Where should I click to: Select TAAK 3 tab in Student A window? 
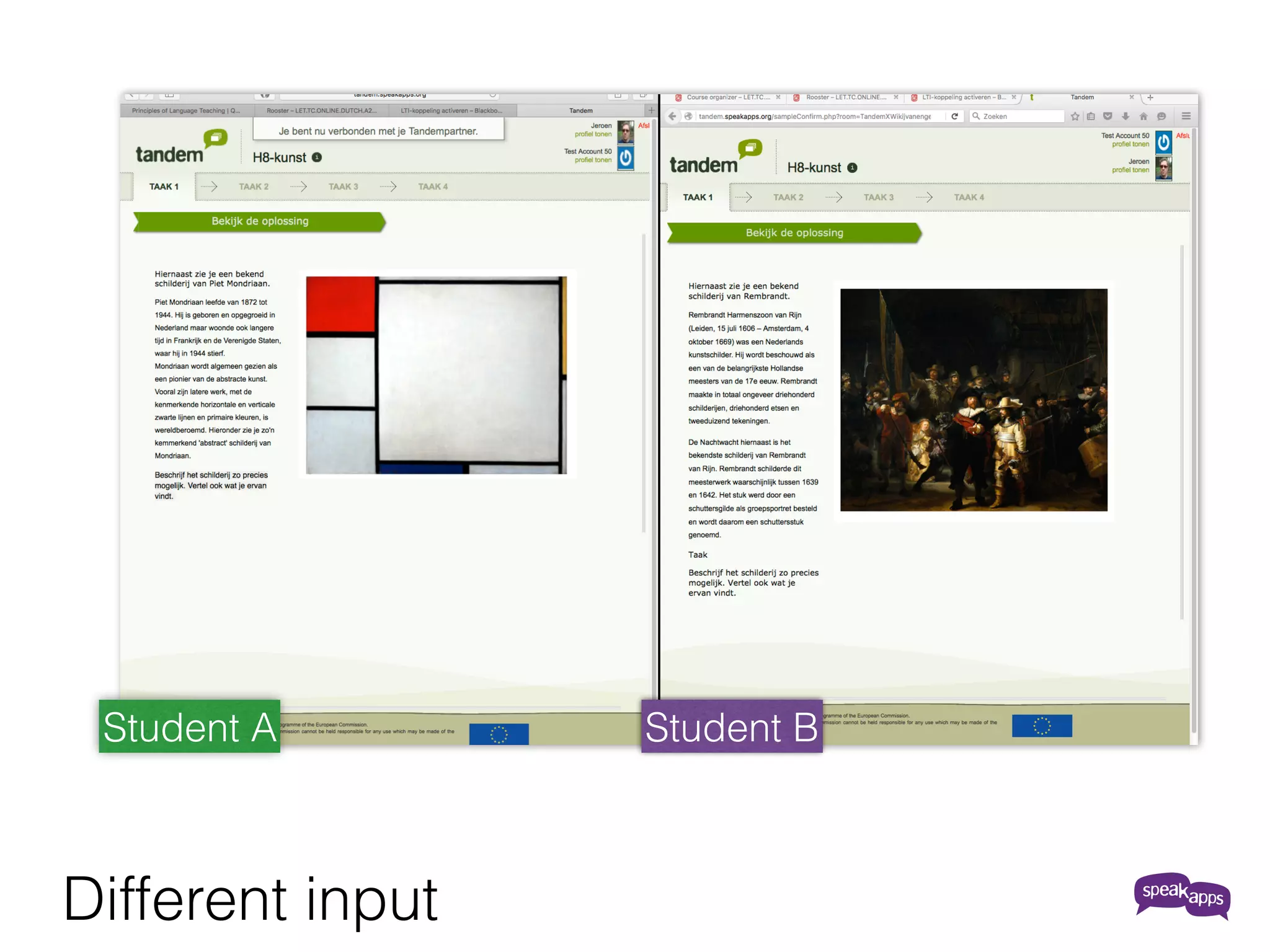click(344, 187)
